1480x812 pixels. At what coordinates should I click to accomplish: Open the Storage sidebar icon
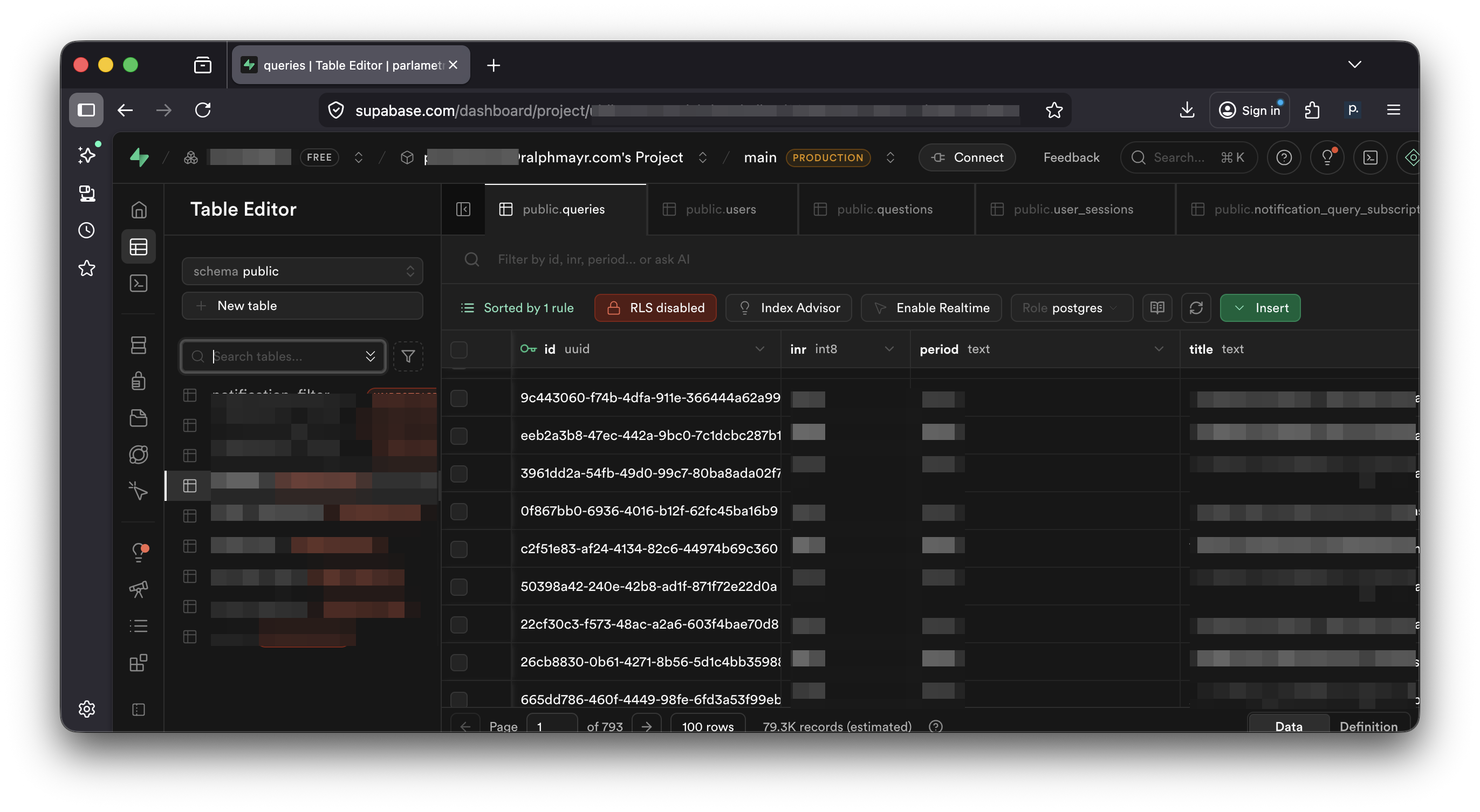139,418
